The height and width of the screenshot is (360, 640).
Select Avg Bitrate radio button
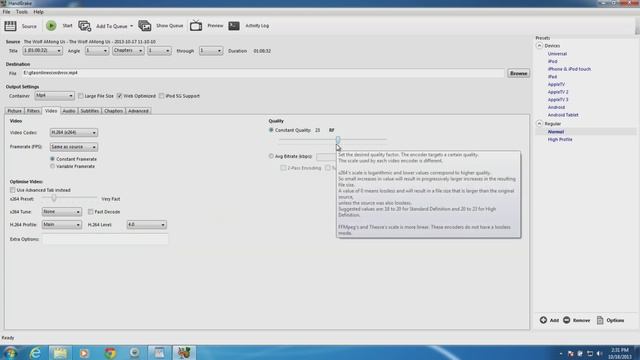[x=271, y=156]
